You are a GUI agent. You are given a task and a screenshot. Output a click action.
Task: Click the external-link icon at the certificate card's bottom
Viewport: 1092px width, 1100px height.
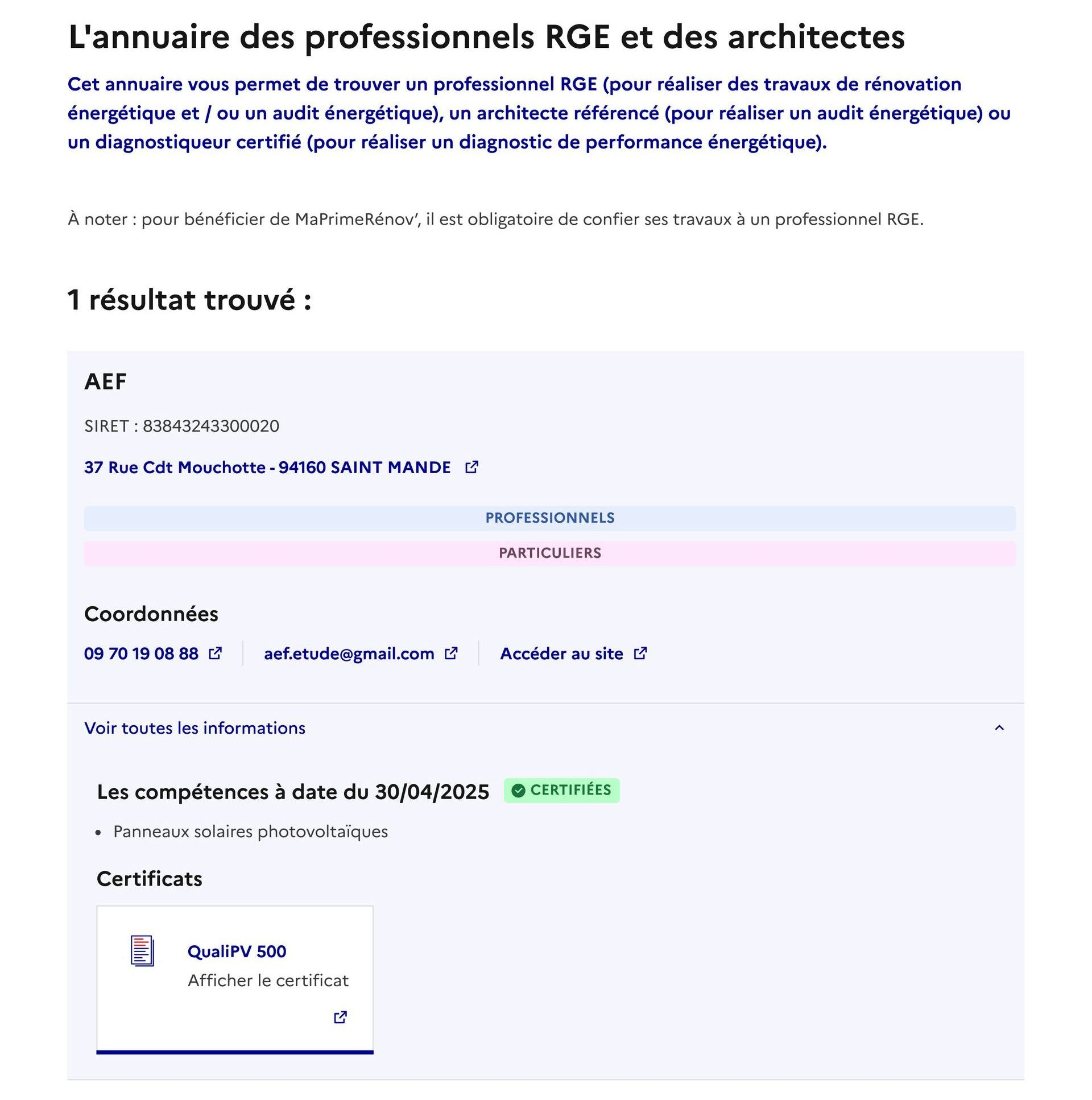point(341,1017)
